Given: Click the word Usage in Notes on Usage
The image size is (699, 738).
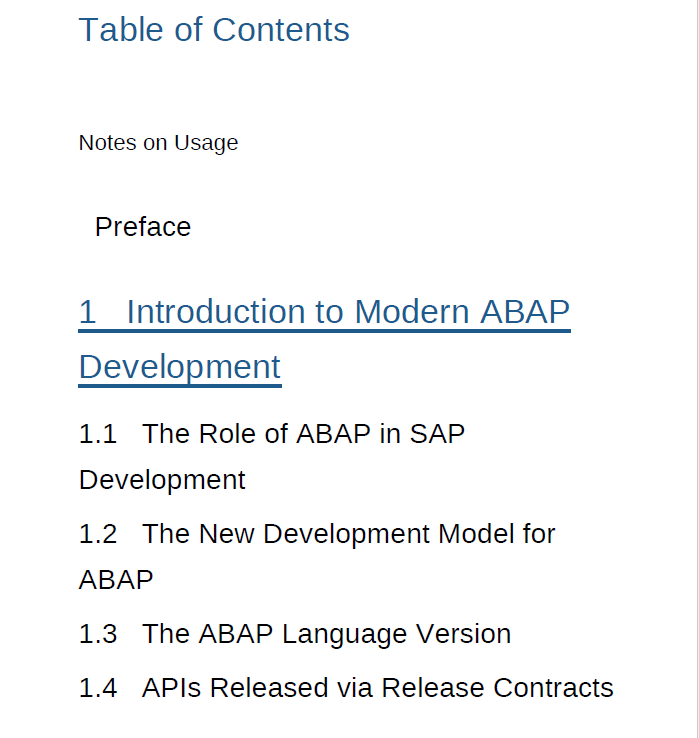Looking at the screenshot, I should (x=206, y=143).
